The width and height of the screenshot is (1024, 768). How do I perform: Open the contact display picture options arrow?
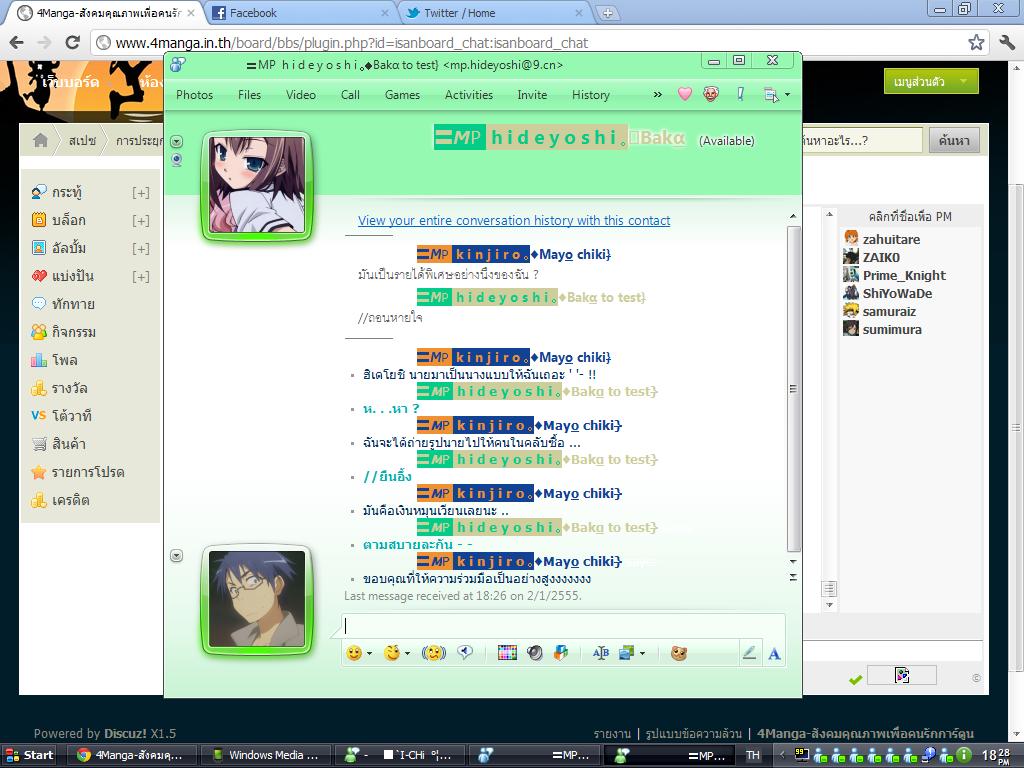[x=176, y=141]
